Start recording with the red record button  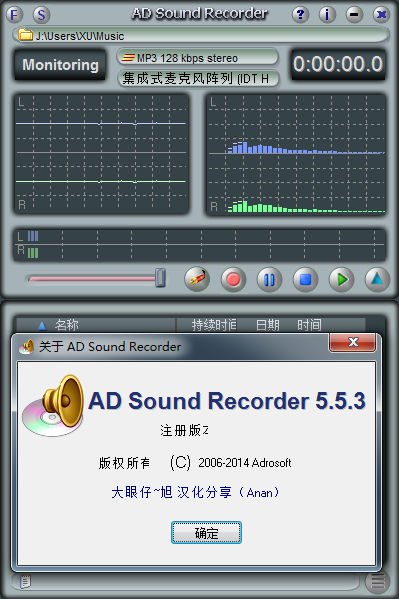pos(233,279)
